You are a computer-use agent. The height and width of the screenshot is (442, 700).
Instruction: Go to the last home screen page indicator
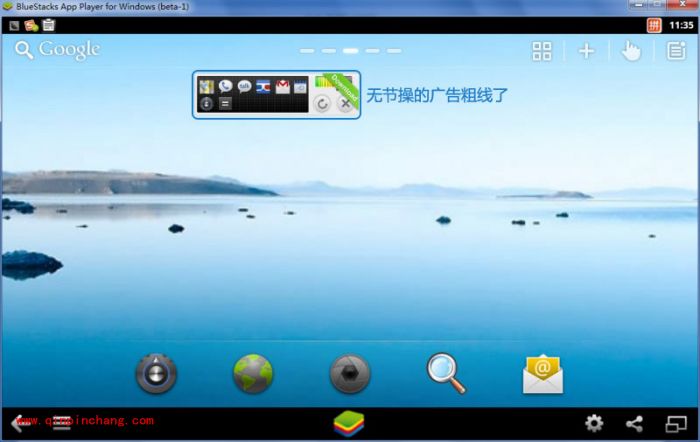click(x=395, y=50)
